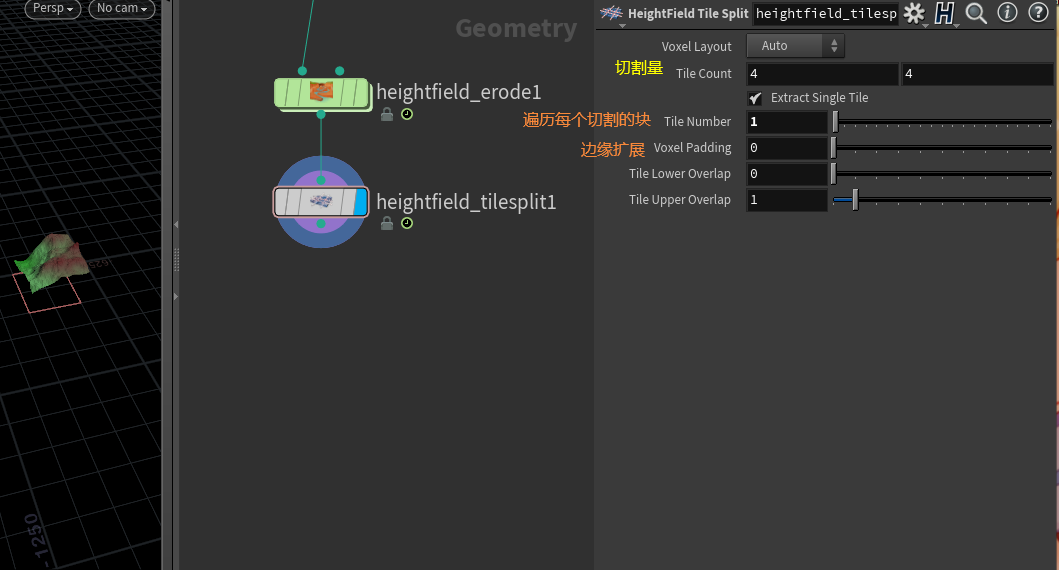Click the heightfield_erode1 node label
Viewport: 1059px width, 570px height.
pos(459,92)
